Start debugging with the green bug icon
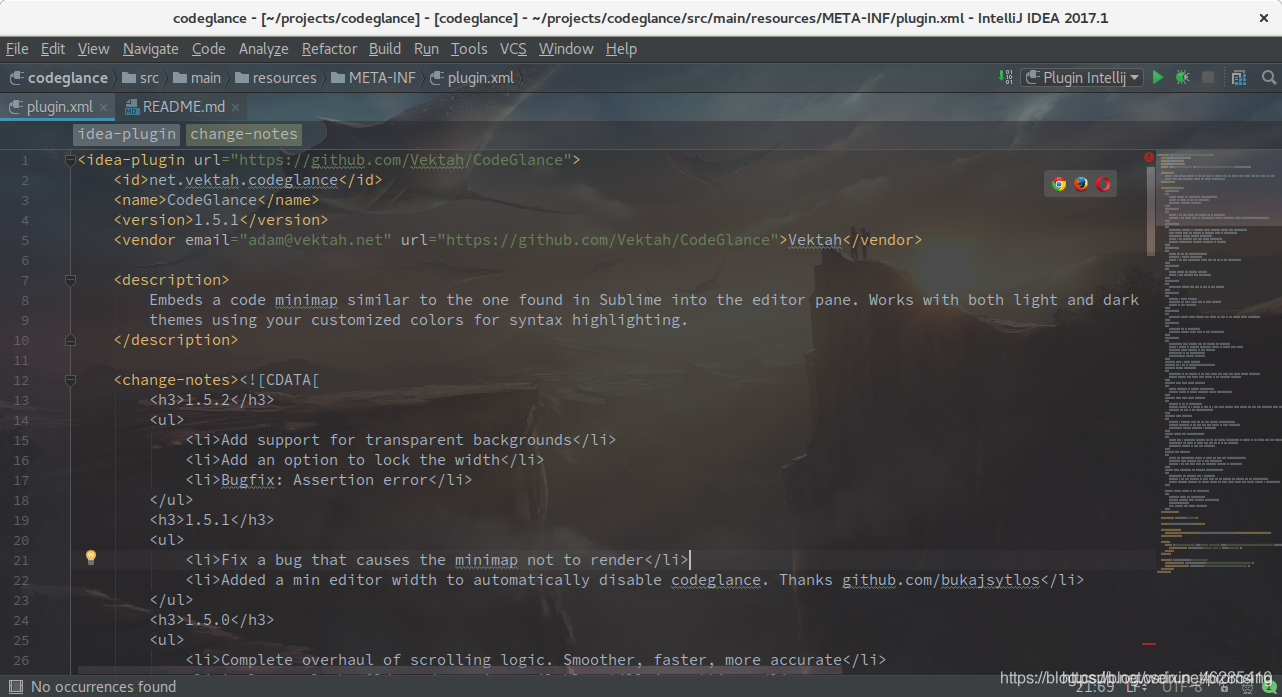Screen dimensions: 1282x697 [x=1182, y=77]
